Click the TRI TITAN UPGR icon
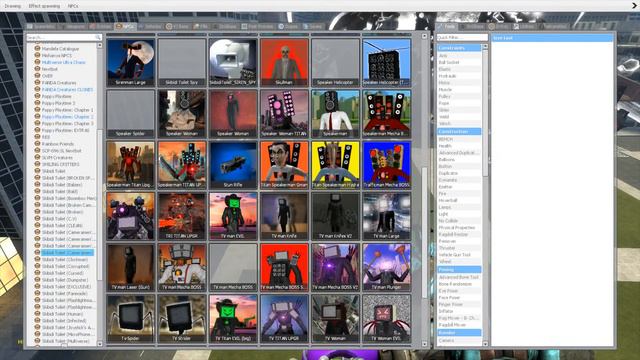640x360 pixels. pos(182,216)
